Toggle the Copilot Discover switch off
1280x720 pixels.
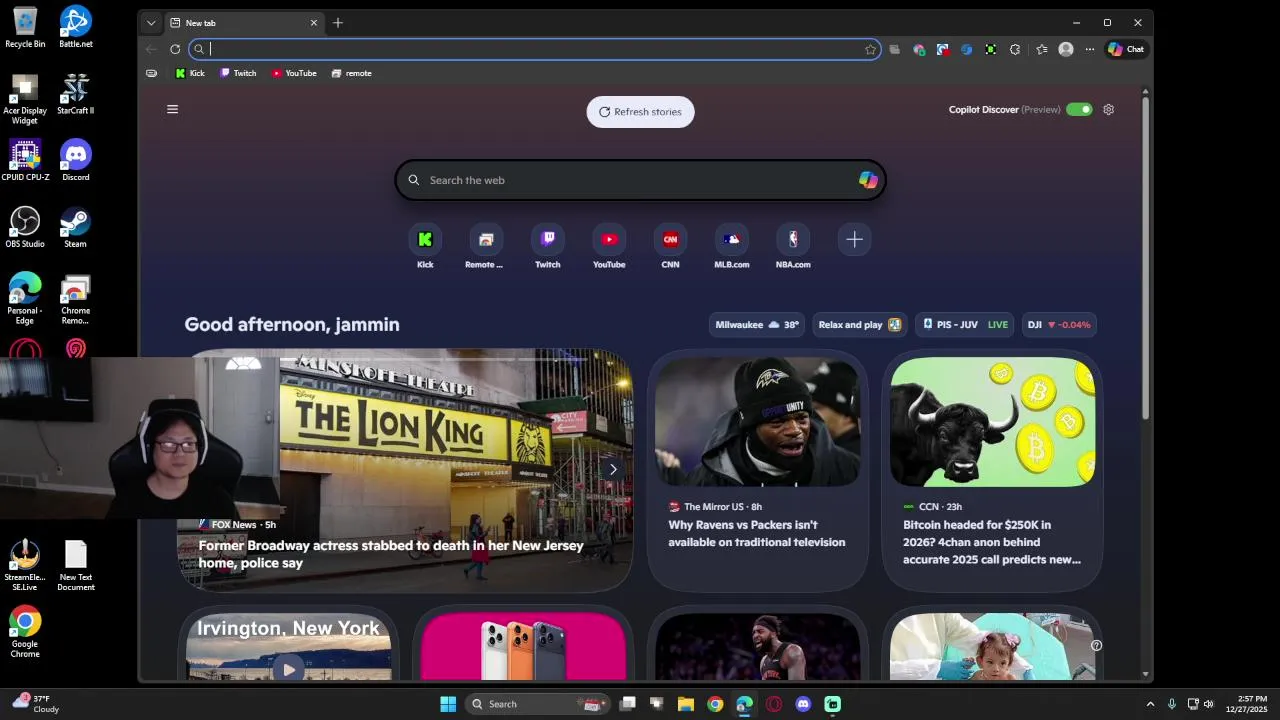(x=1079, y=110)
